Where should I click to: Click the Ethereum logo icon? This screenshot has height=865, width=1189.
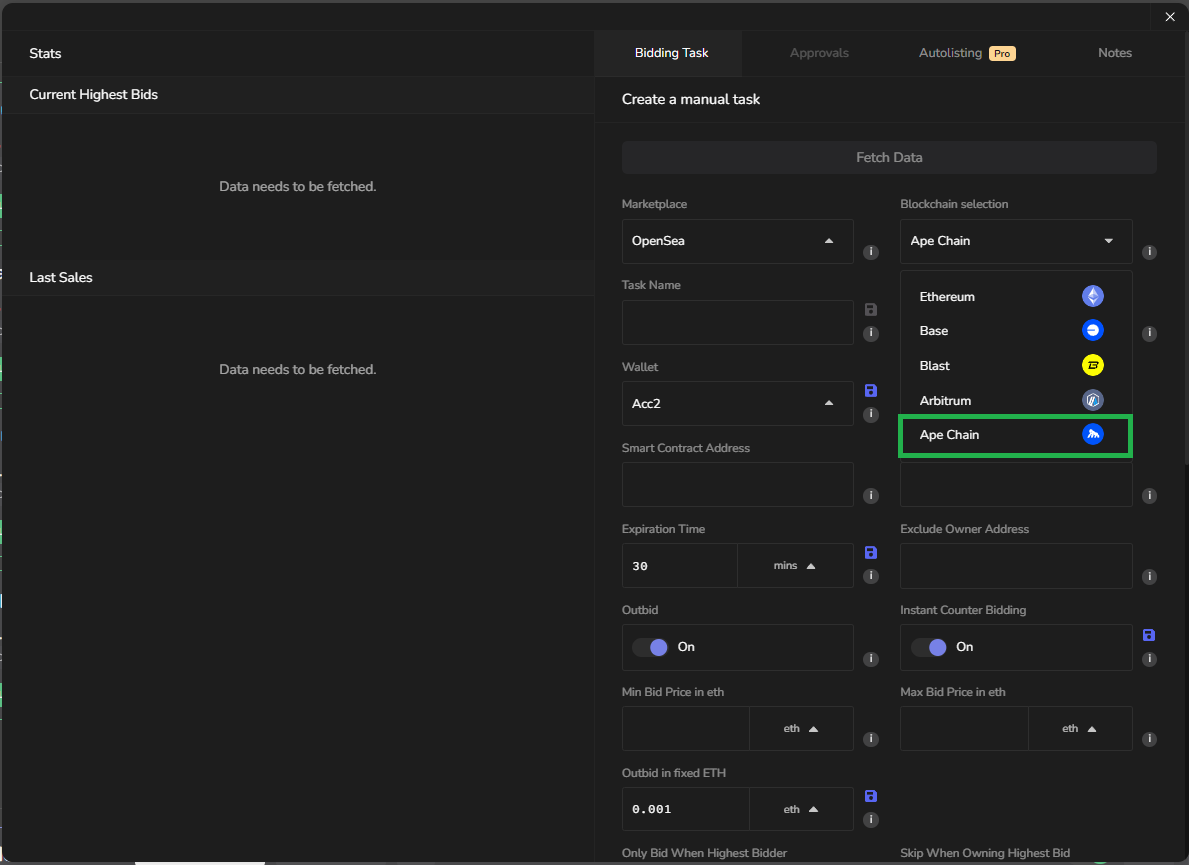pos(1092,296)
